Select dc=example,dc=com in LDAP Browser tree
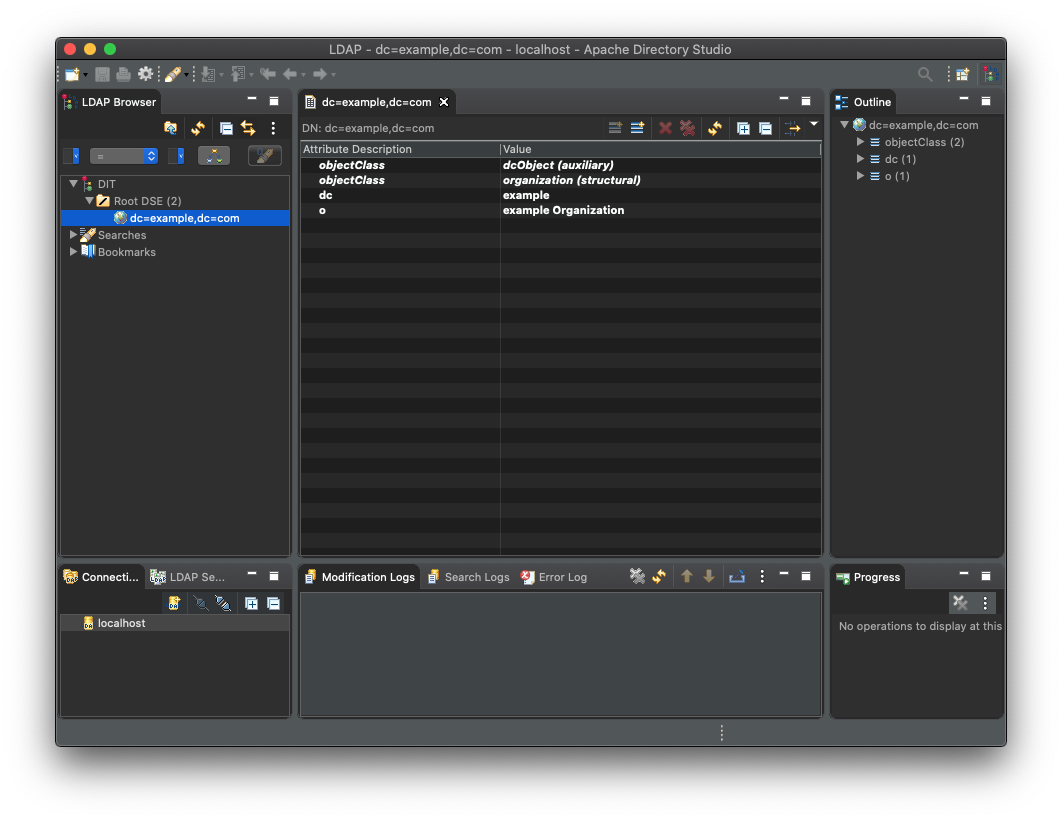1062x820 pixels. click(x=175, y=218)
